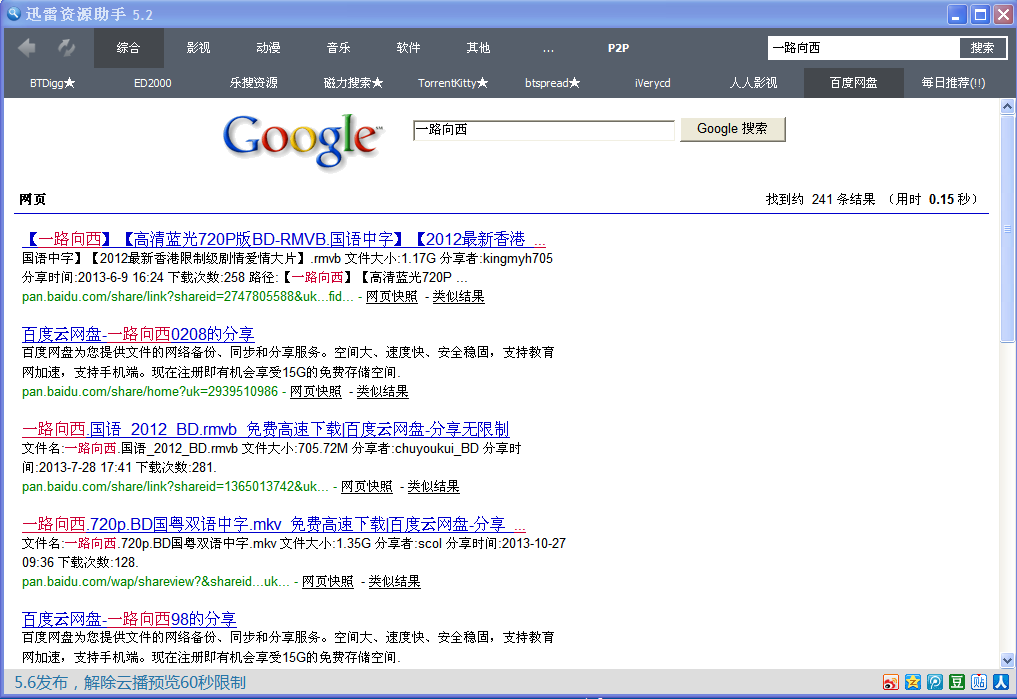
Task: Select the 其他 tab
Action: [479, 48]
